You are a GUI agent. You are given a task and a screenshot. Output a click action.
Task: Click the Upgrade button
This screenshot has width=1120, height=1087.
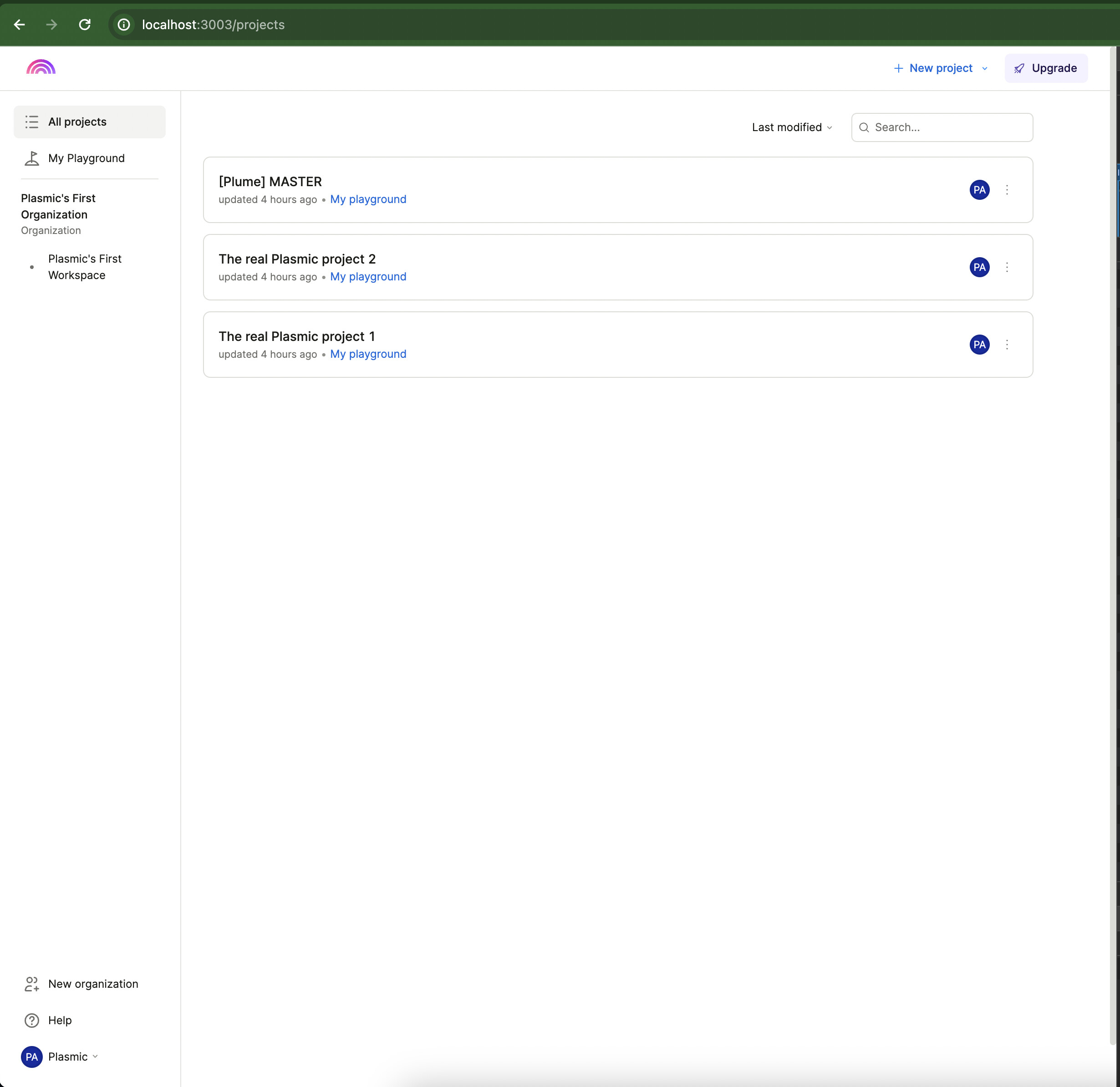click(1046, 68)
